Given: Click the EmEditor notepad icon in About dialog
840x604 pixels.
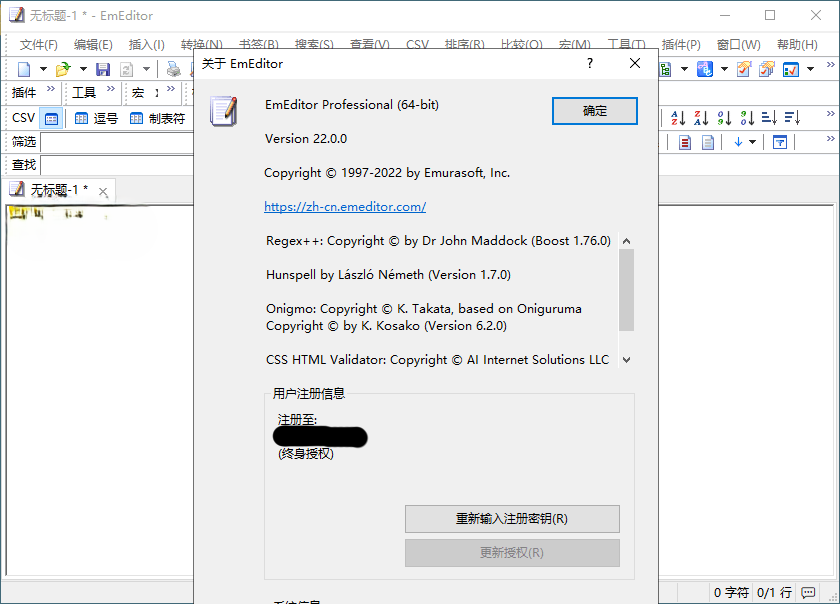Looking at the screenshot, I should pyautogui.click(x=224, y=111).
